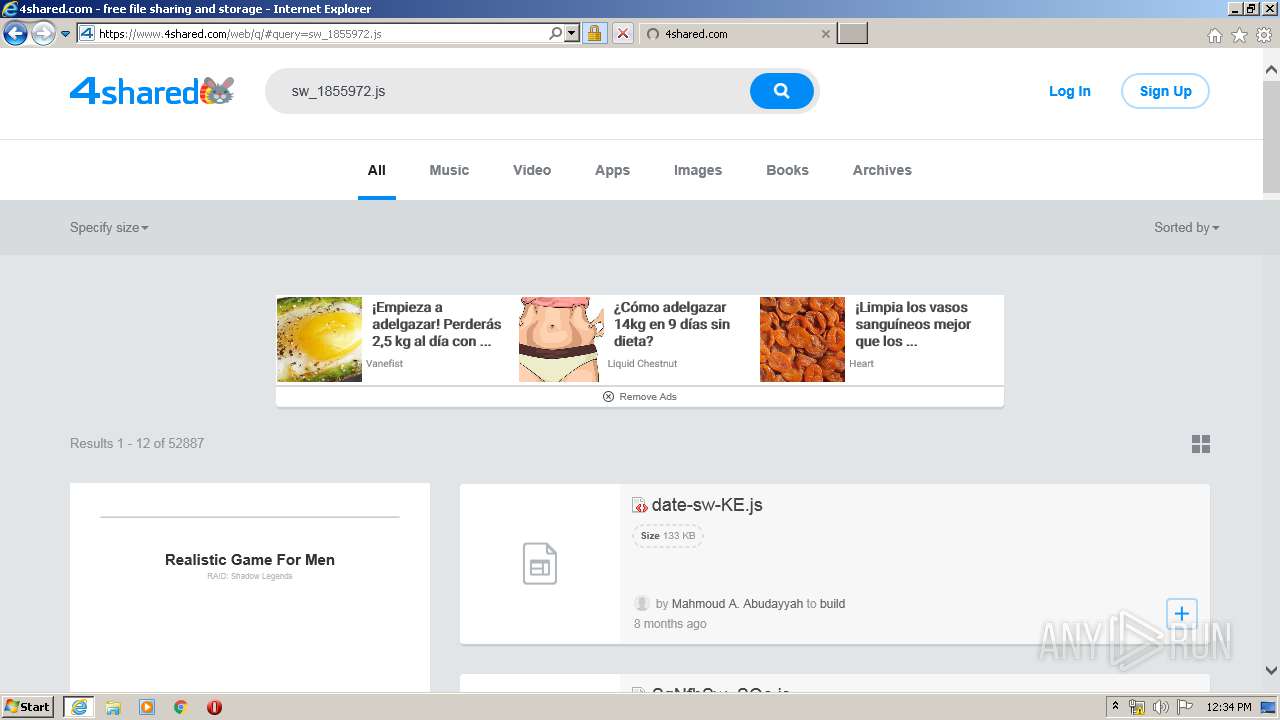Click the file type icon beside date-sw-KE.js
This screenshot has width=1280, height=720.
click(639, 506)
